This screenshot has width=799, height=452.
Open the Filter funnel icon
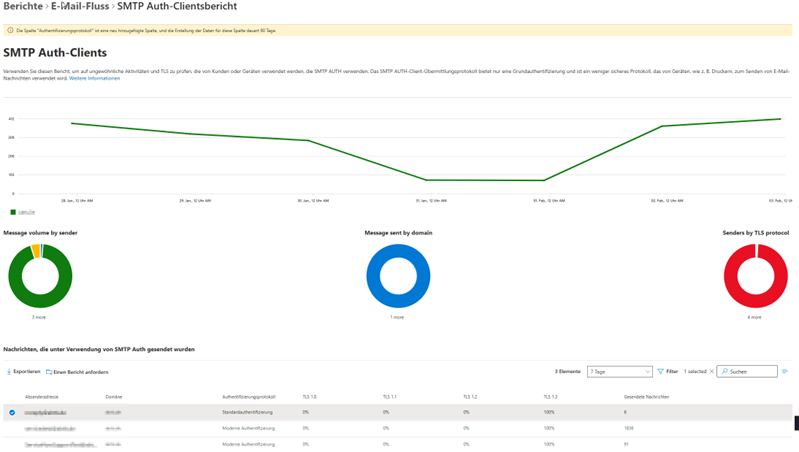tap(660, 371)
